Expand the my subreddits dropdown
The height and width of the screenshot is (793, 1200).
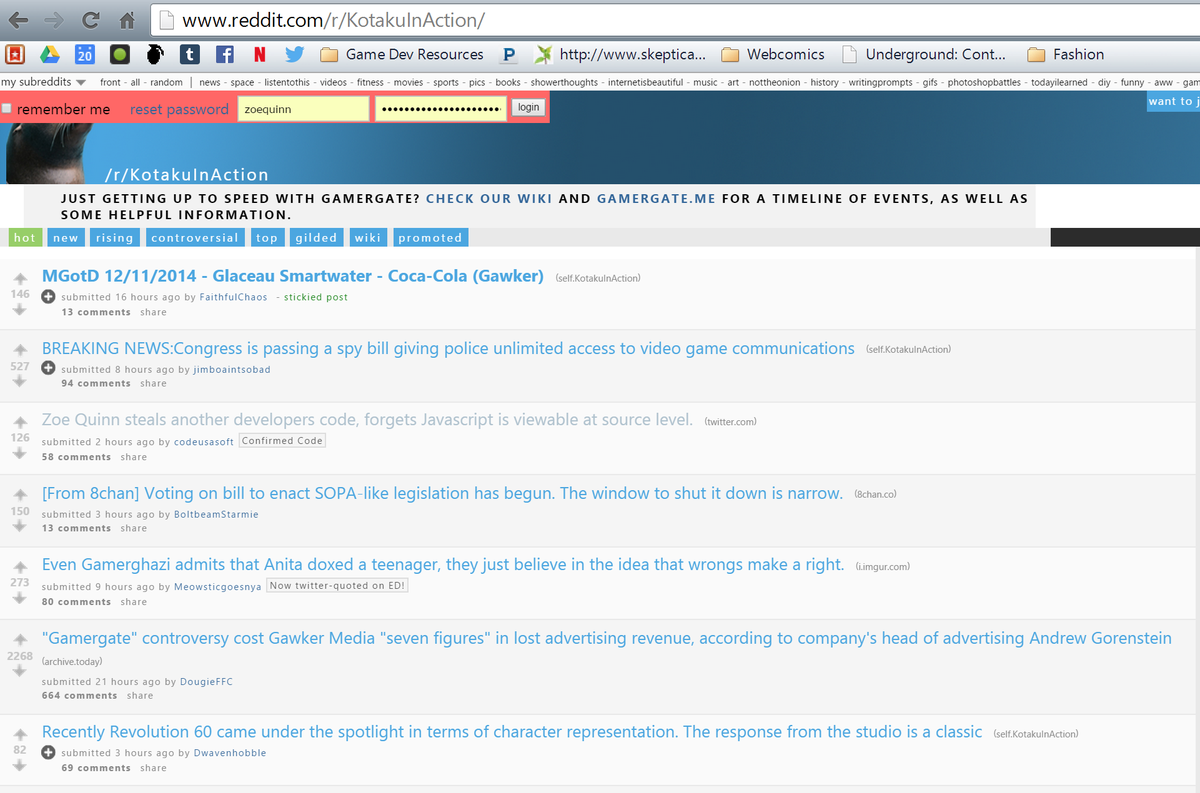coord(44,82)
